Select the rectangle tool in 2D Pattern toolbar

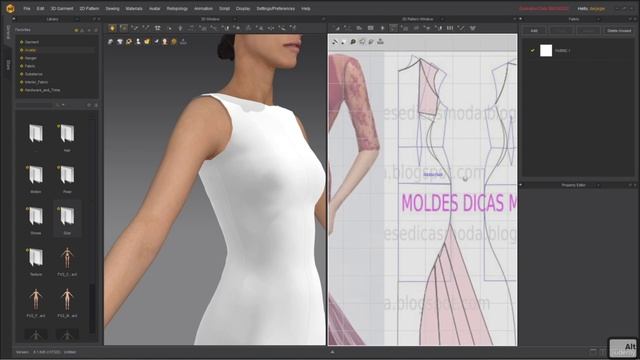click(370, 28)
